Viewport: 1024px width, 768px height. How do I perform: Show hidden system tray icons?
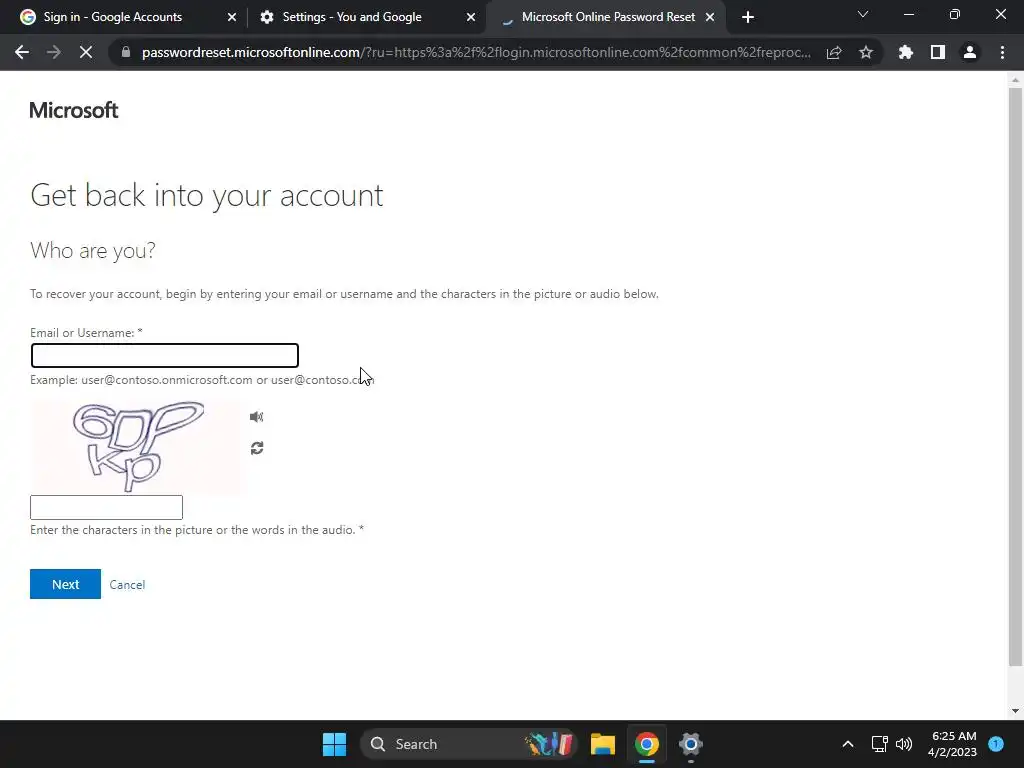pyautogui.click(x=848, y=744)
